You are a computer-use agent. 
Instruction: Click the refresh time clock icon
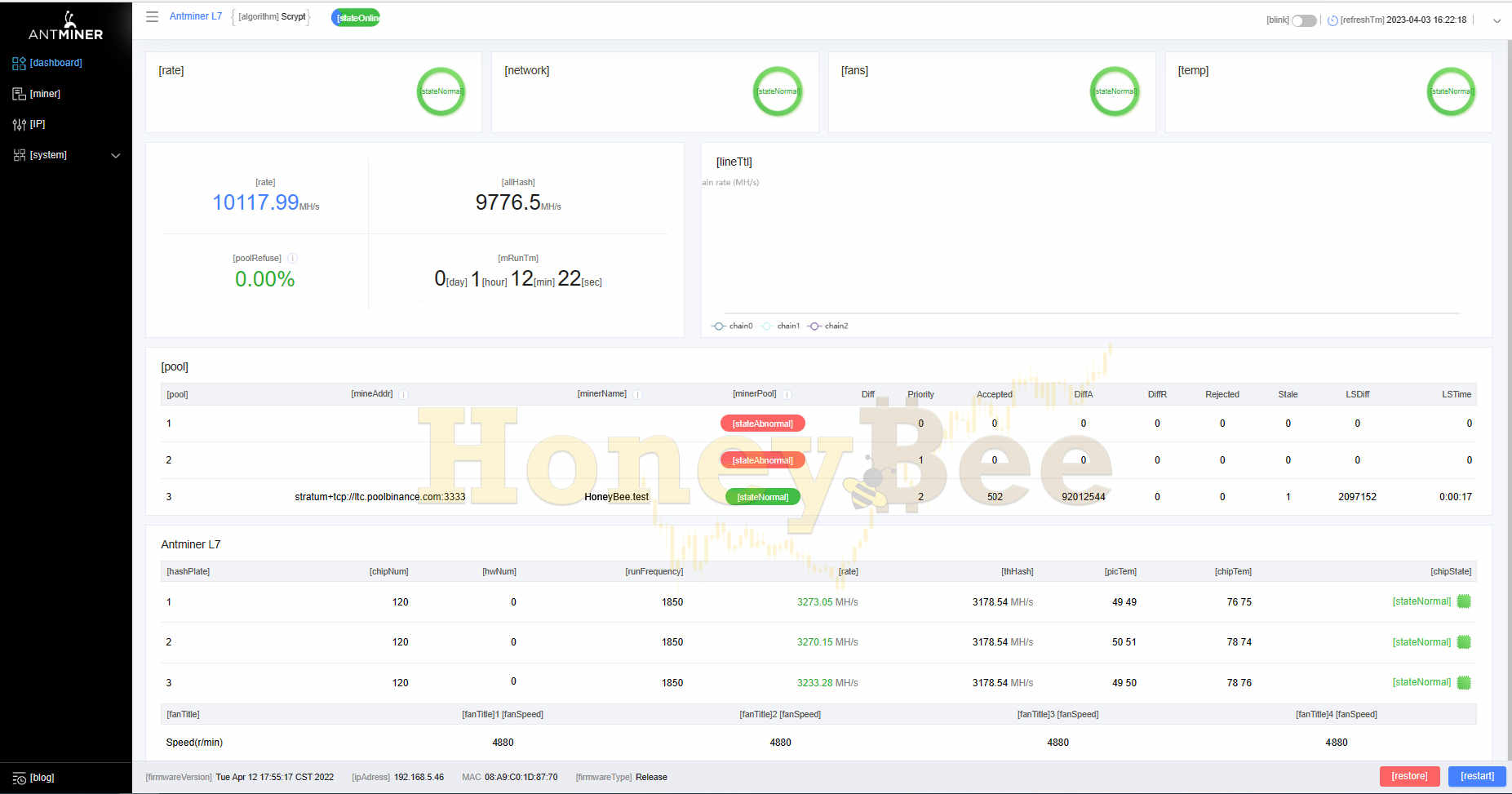(x=1332, y=20)
